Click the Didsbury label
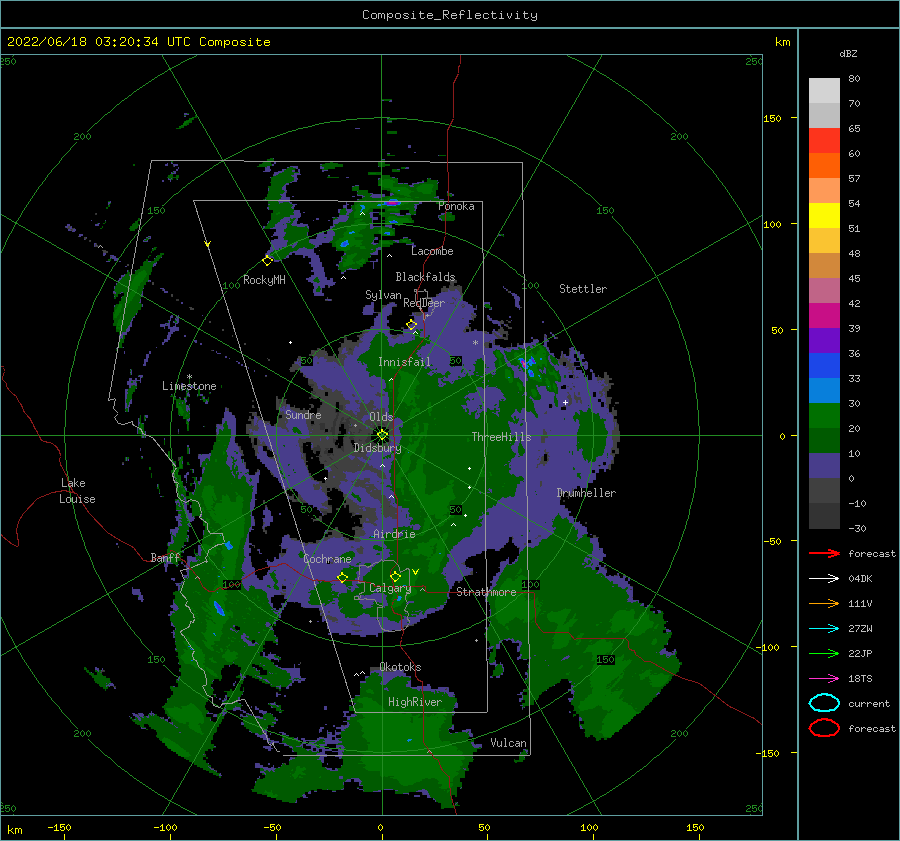 377,448
